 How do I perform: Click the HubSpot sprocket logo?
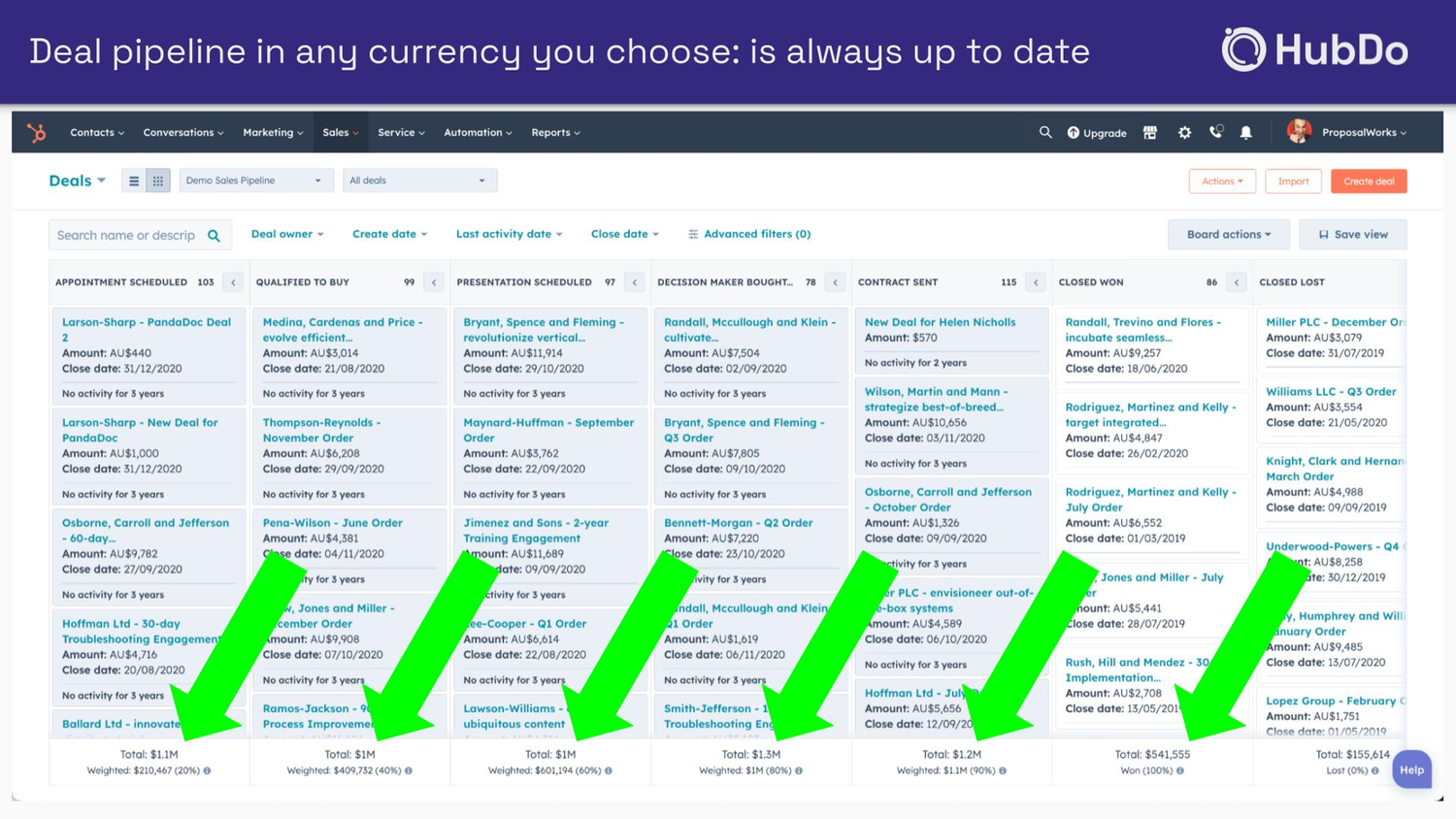click(x=36, y=132)
